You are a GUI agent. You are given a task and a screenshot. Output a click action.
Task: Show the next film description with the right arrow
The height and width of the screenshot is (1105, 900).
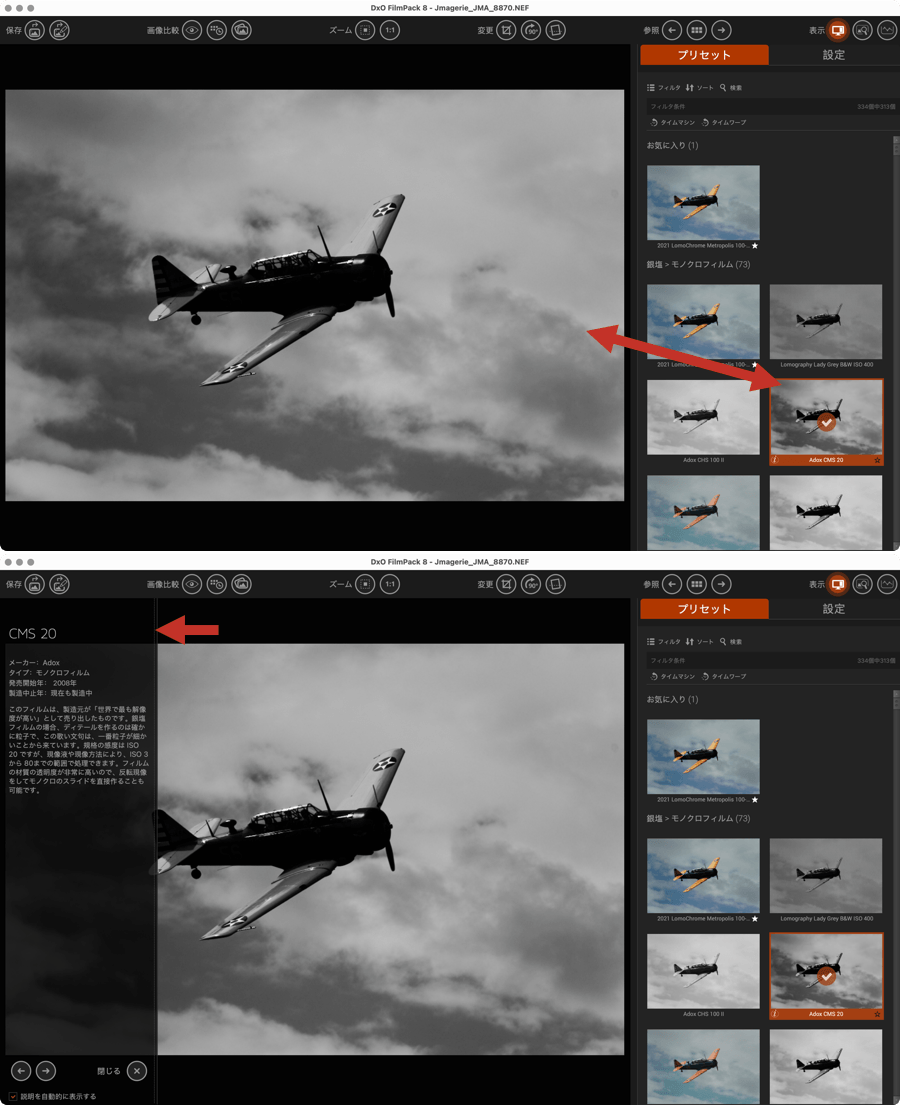(x=46, y=1071)
